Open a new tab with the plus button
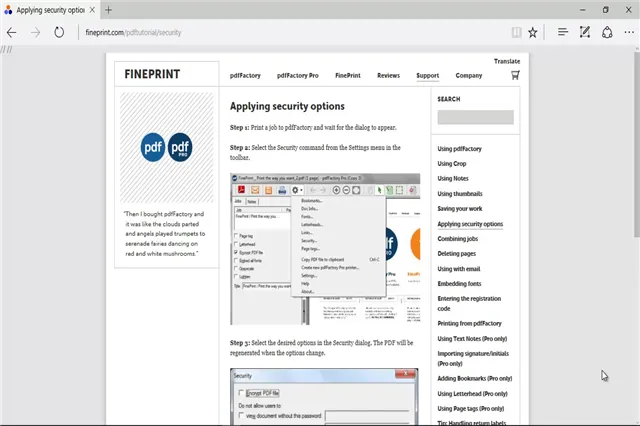 pyautogui.click(x=108, y=10)
